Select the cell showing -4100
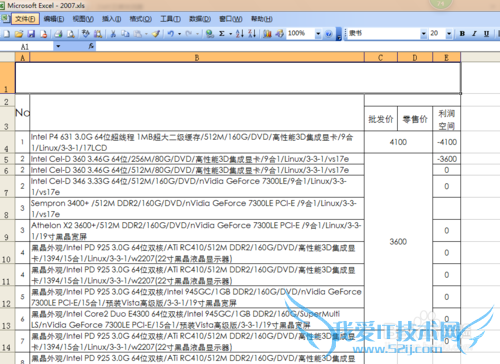This screenshot has height=364, width=500. point(447,142)
